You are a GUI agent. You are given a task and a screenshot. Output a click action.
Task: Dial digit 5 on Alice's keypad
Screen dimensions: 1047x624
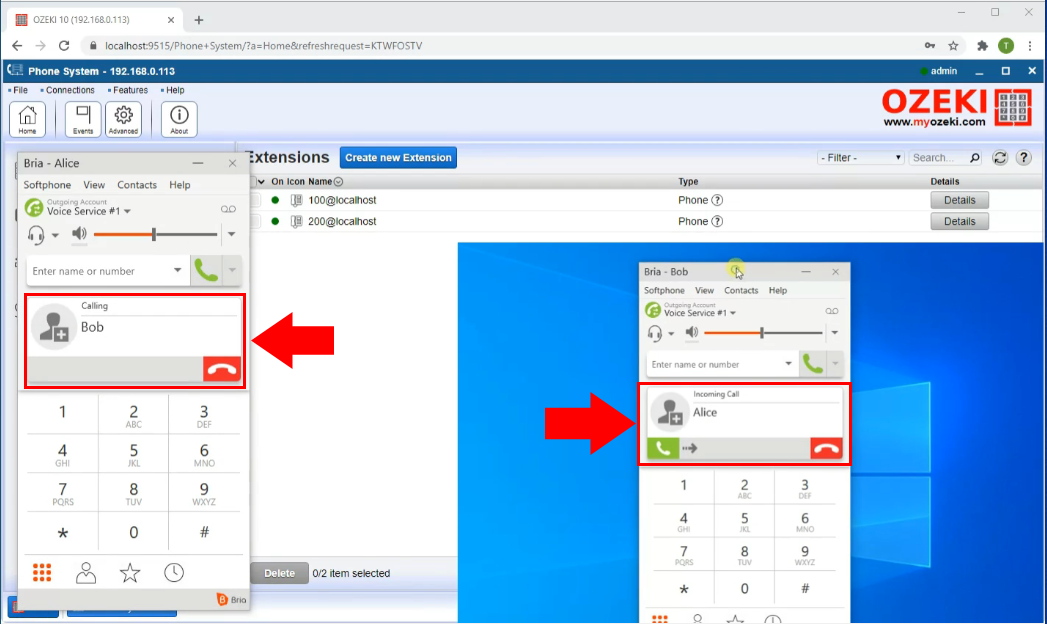tap(134, 453)
